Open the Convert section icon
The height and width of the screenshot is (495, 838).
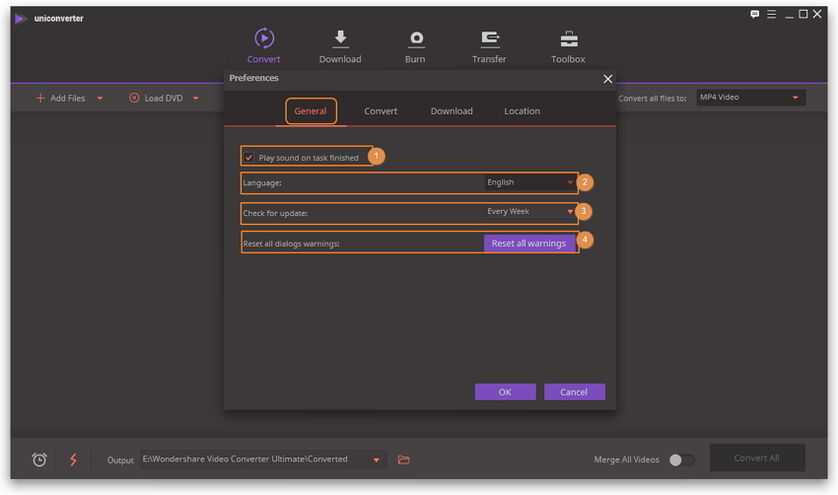click(x=264, y=39)
